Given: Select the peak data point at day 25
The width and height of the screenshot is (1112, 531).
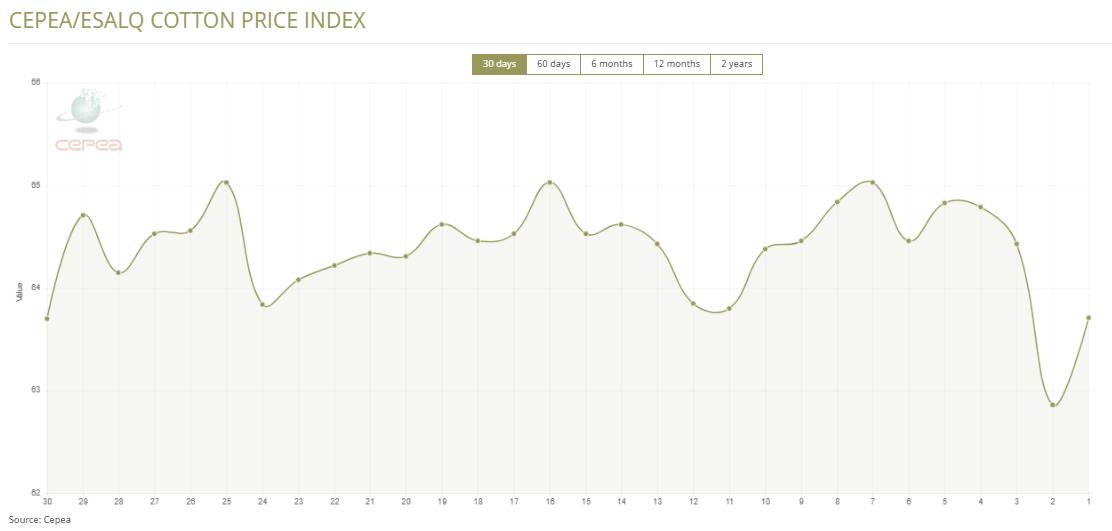Looking at the screenshot, I should (x=226, y=183).
